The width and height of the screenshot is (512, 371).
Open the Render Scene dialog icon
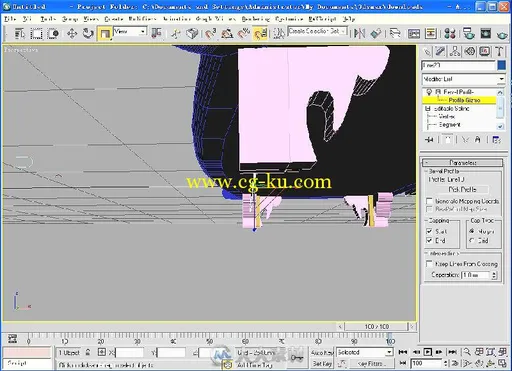click(469, 34)
